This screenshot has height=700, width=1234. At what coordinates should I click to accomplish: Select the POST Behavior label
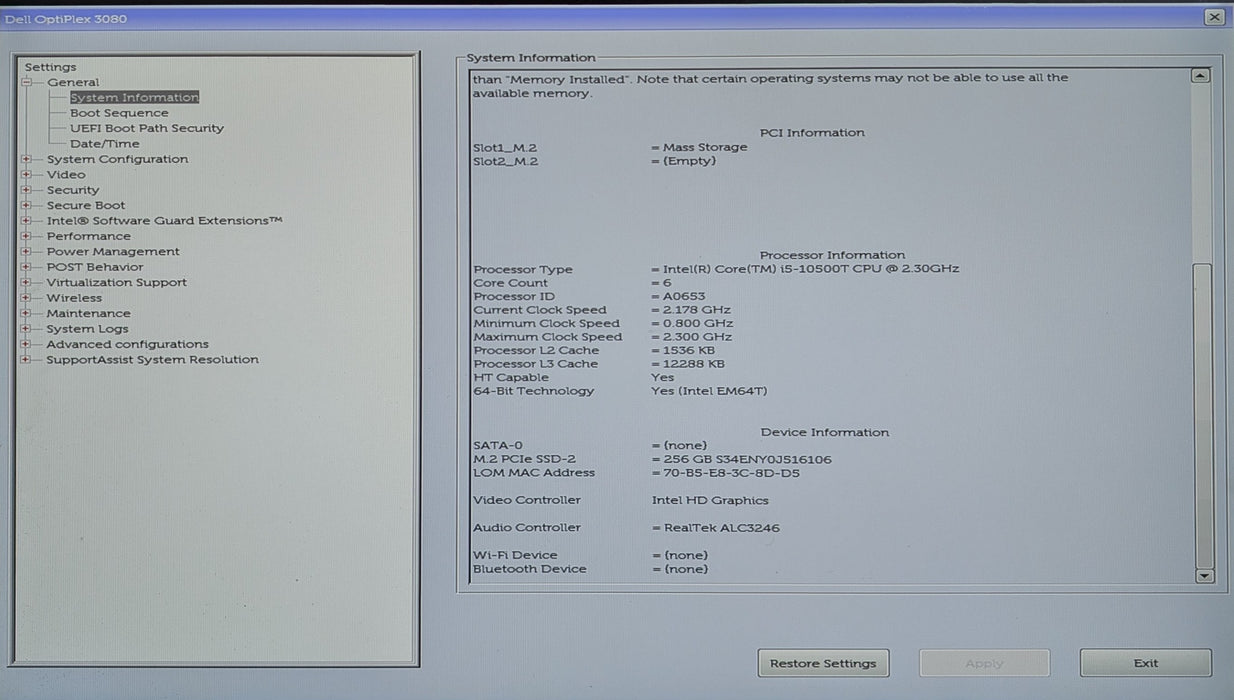95,267
